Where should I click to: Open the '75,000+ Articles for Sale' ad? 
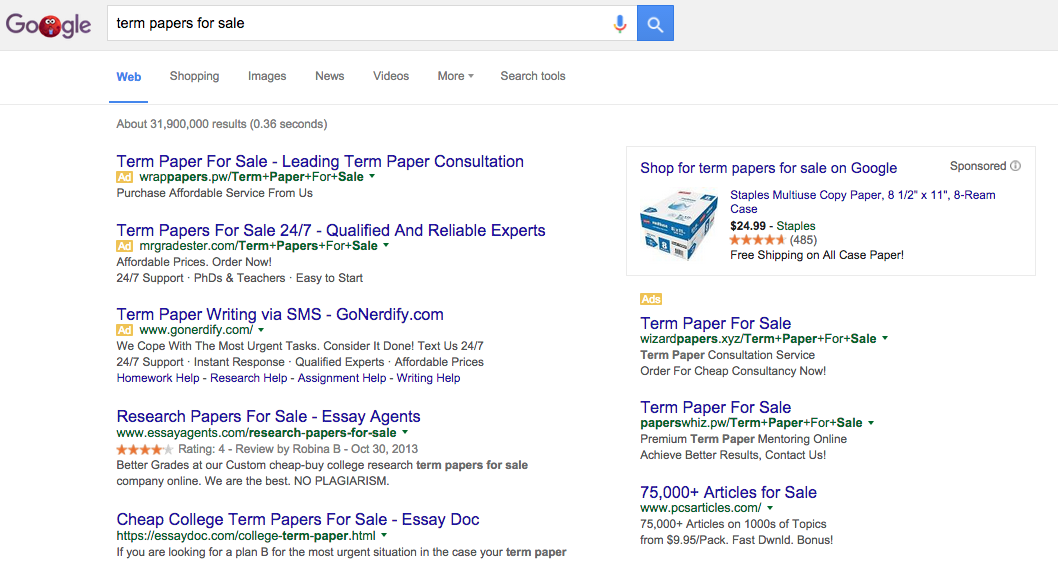click(728, 492)
